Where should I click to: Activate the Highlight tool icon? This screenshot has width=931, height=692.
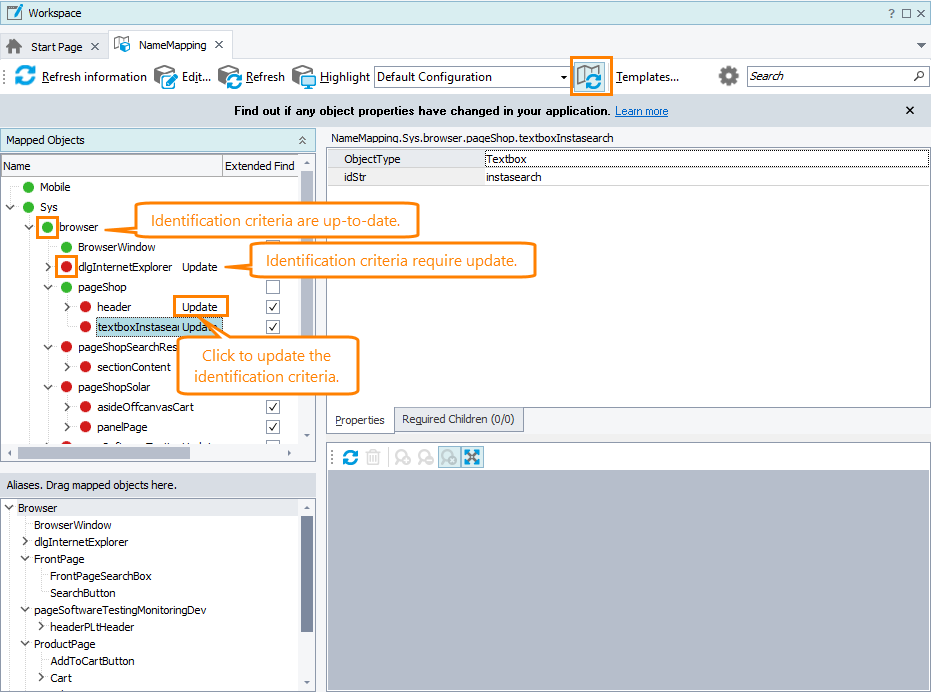[302, 76]
